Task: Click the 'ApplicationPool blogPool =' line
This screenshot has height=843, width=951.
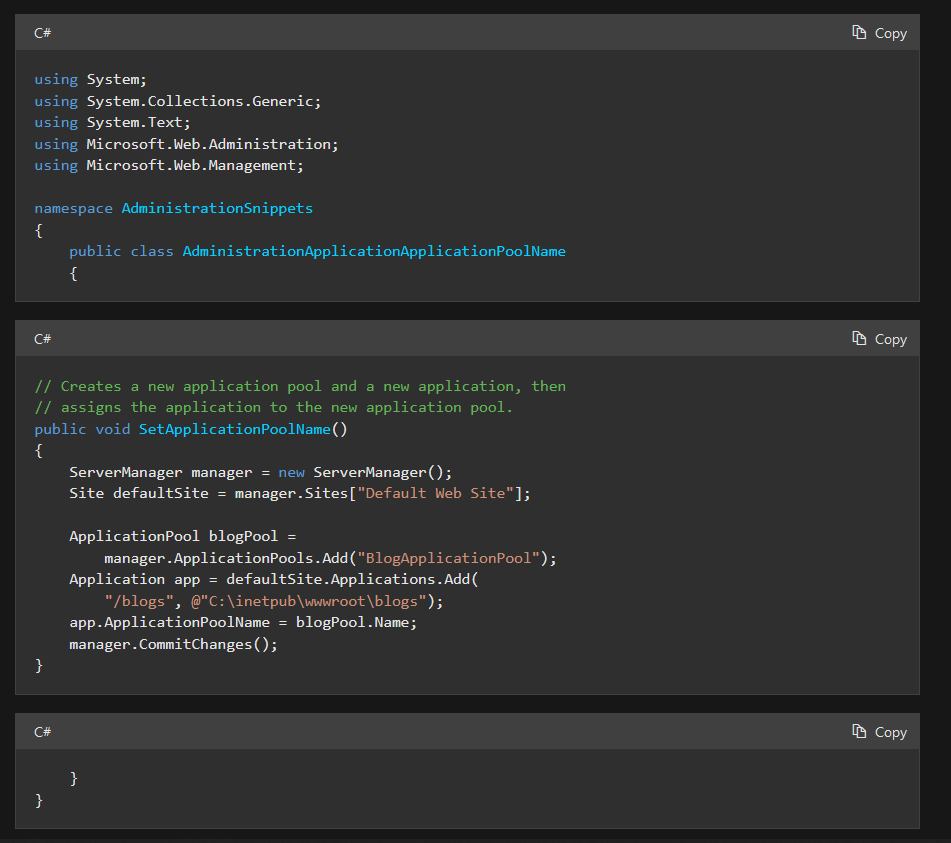Action: pyautogui.click(x=183, y=537)
